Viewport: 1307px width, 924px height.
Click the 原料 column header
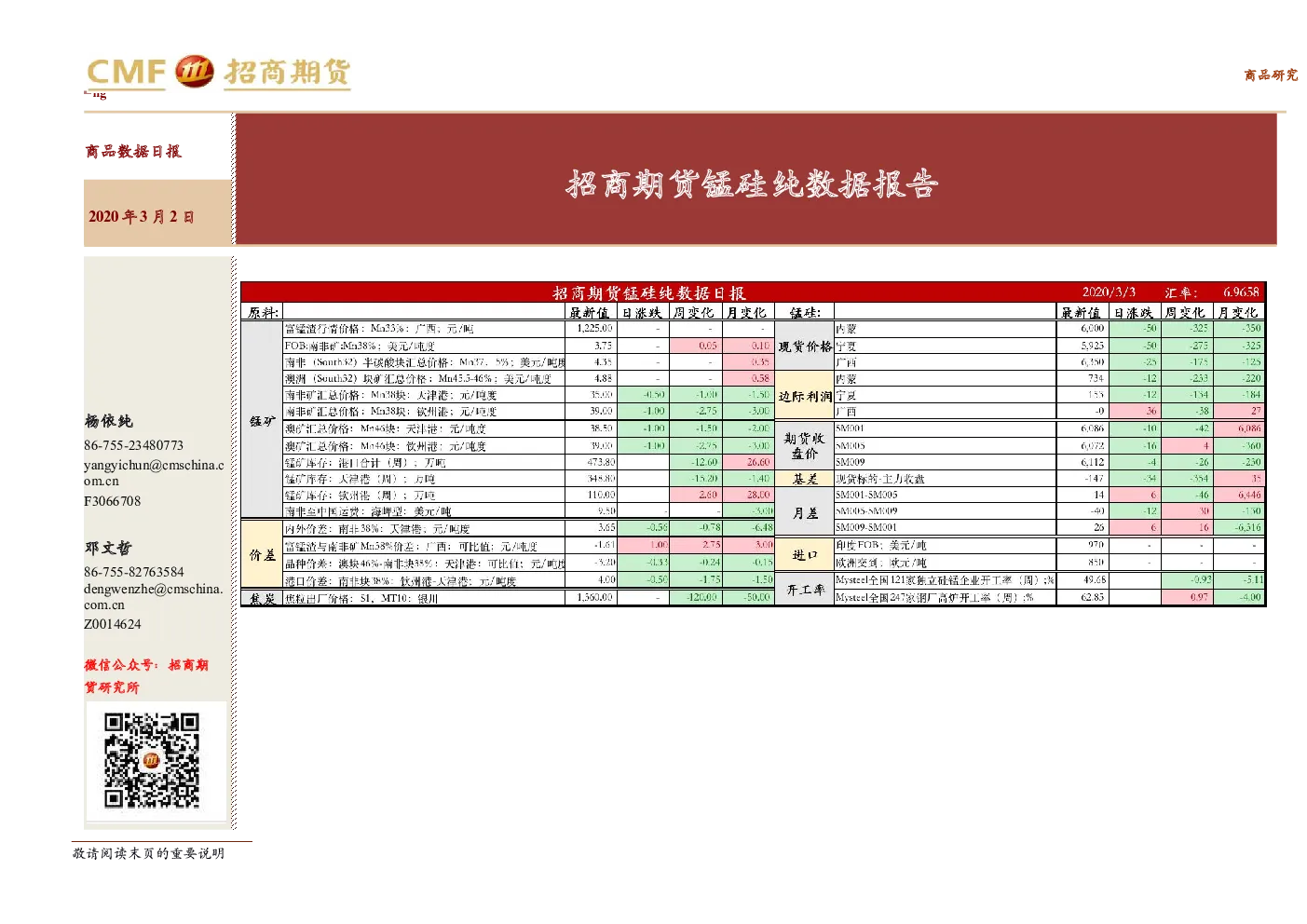pos(263,312)
